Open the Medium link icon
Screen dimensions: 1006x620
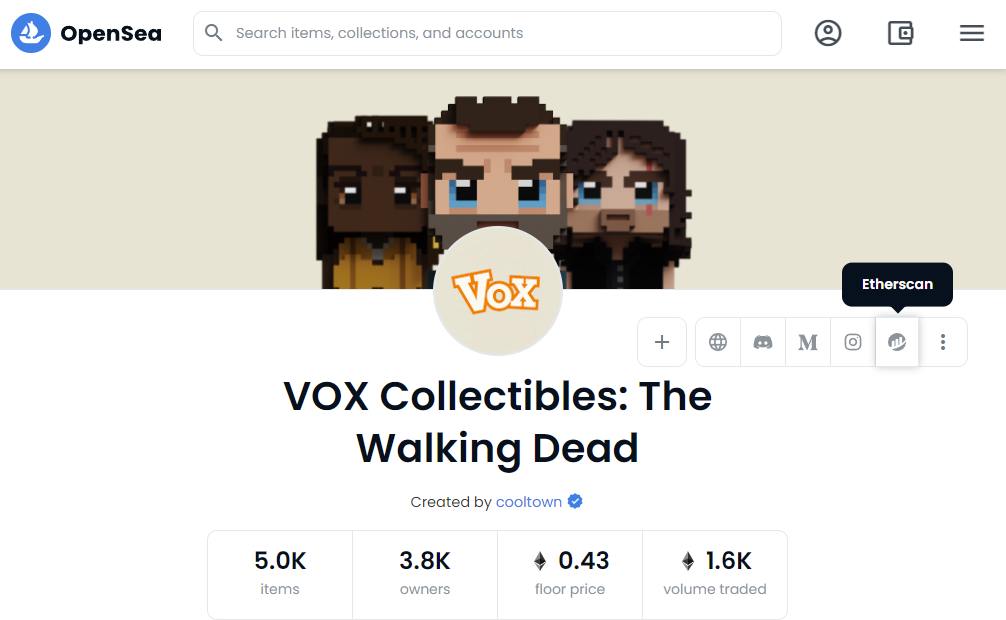coord(808,342)
